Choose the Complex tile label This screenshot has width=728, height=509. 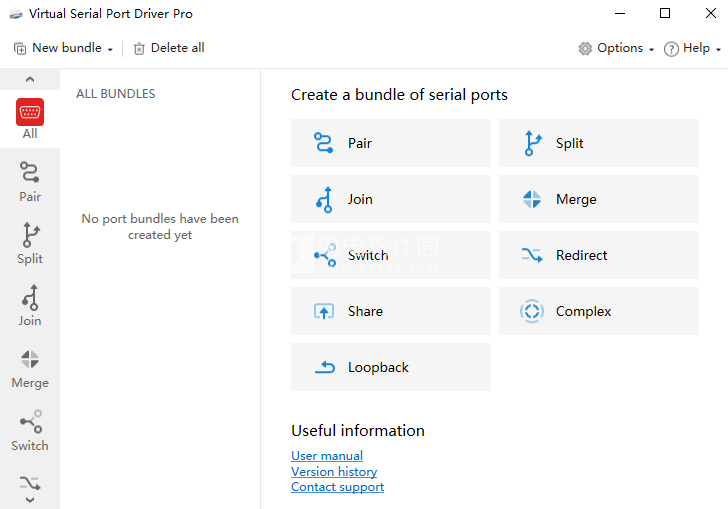583,312
